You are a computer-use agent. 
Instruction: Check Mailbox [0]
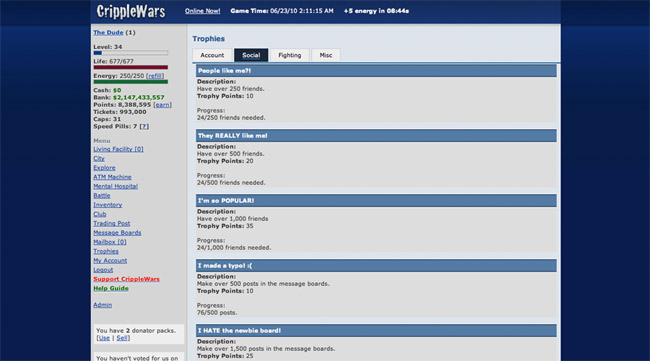(x=110, y=242)
